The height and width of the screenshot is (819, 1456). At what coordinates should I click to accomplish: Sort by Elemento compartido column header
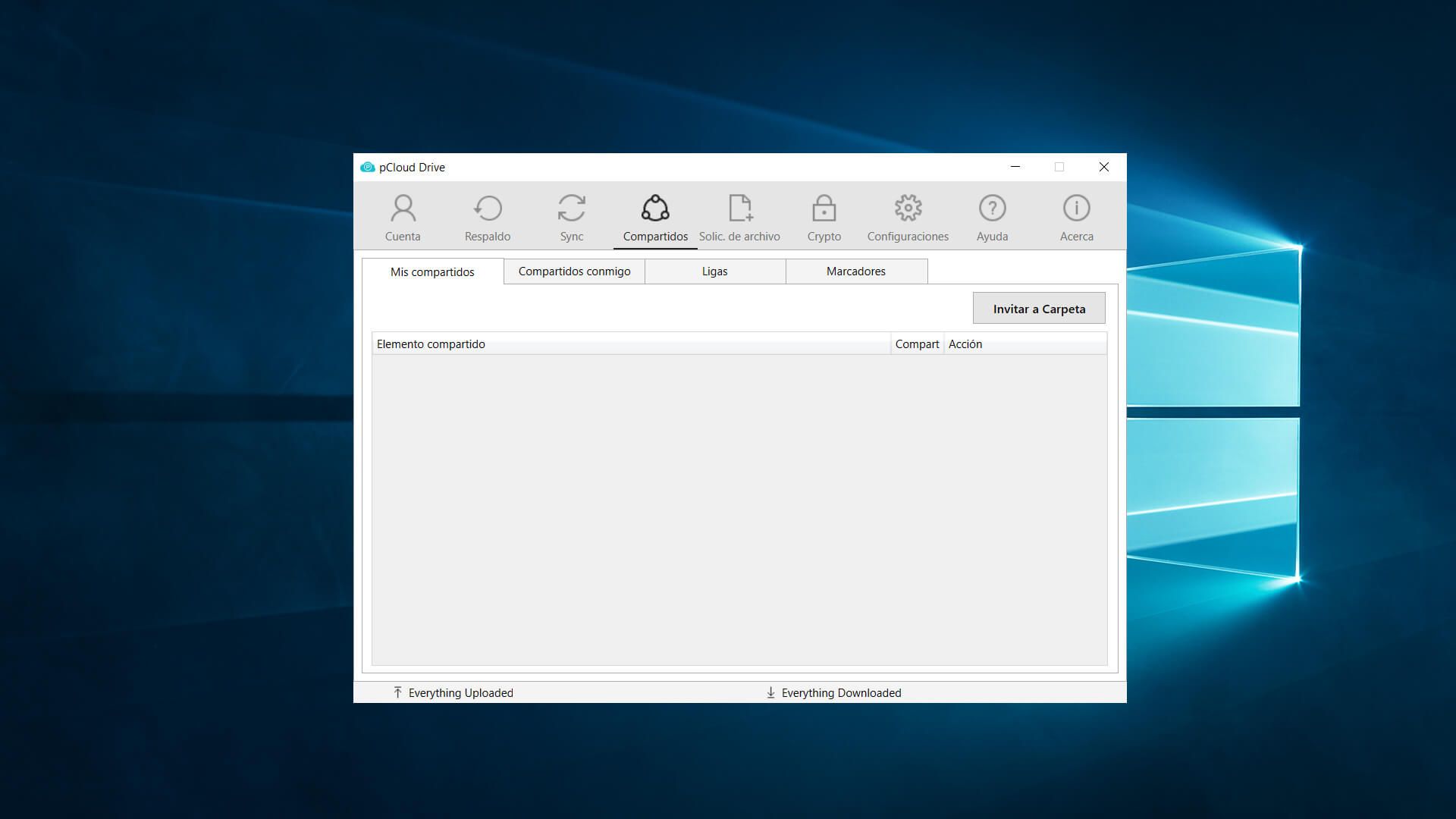(631, 344)
